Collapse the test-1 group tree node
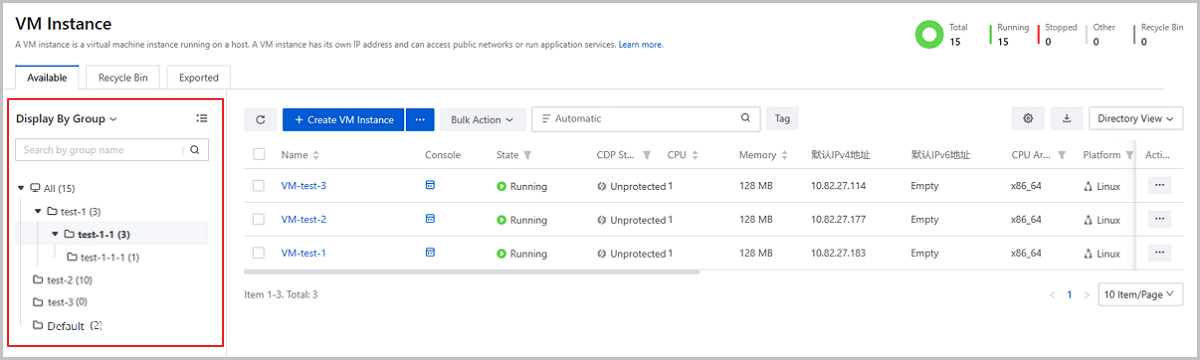1200x360 pixels. 38,211
